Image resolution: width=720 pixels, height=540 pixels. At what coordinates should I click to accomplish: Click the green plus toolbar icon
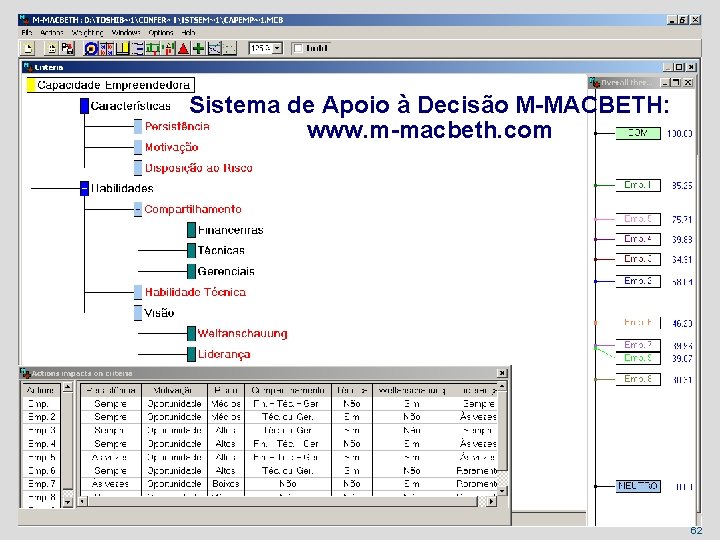tap(198, 48)
